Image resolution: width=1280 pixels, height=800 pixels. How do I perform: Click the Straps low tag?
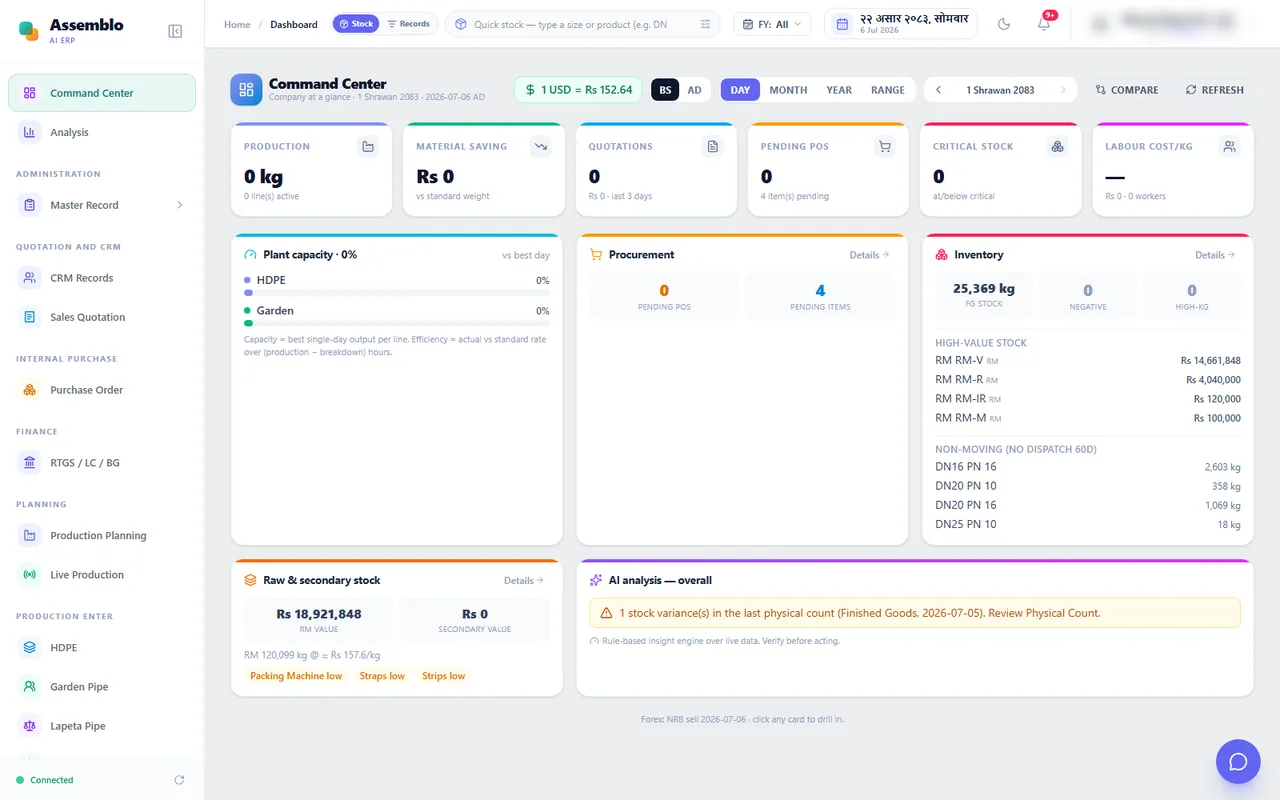coord(382,676)
